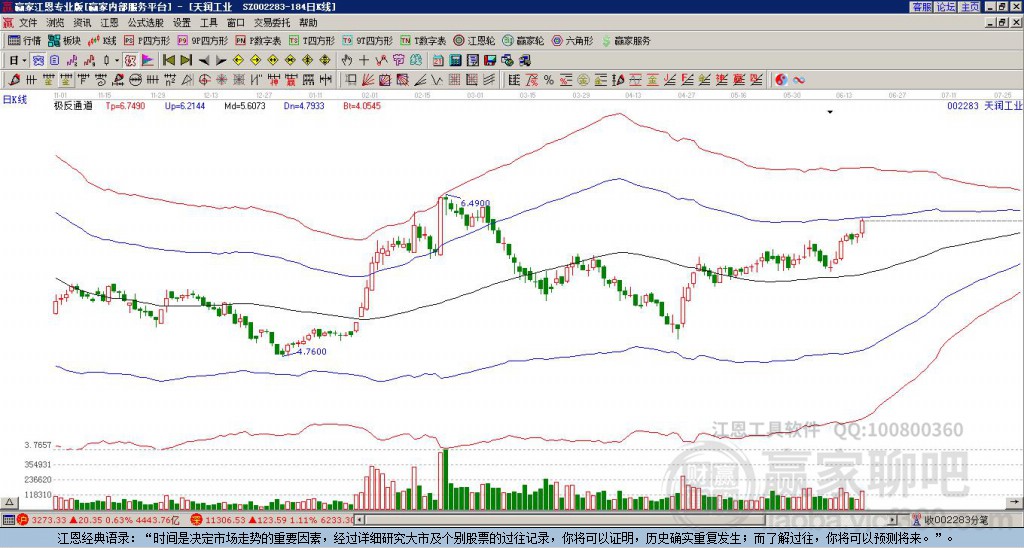
Task: Click the Shanghai index 3273.33 status entry
Action: tap(99, 520)
